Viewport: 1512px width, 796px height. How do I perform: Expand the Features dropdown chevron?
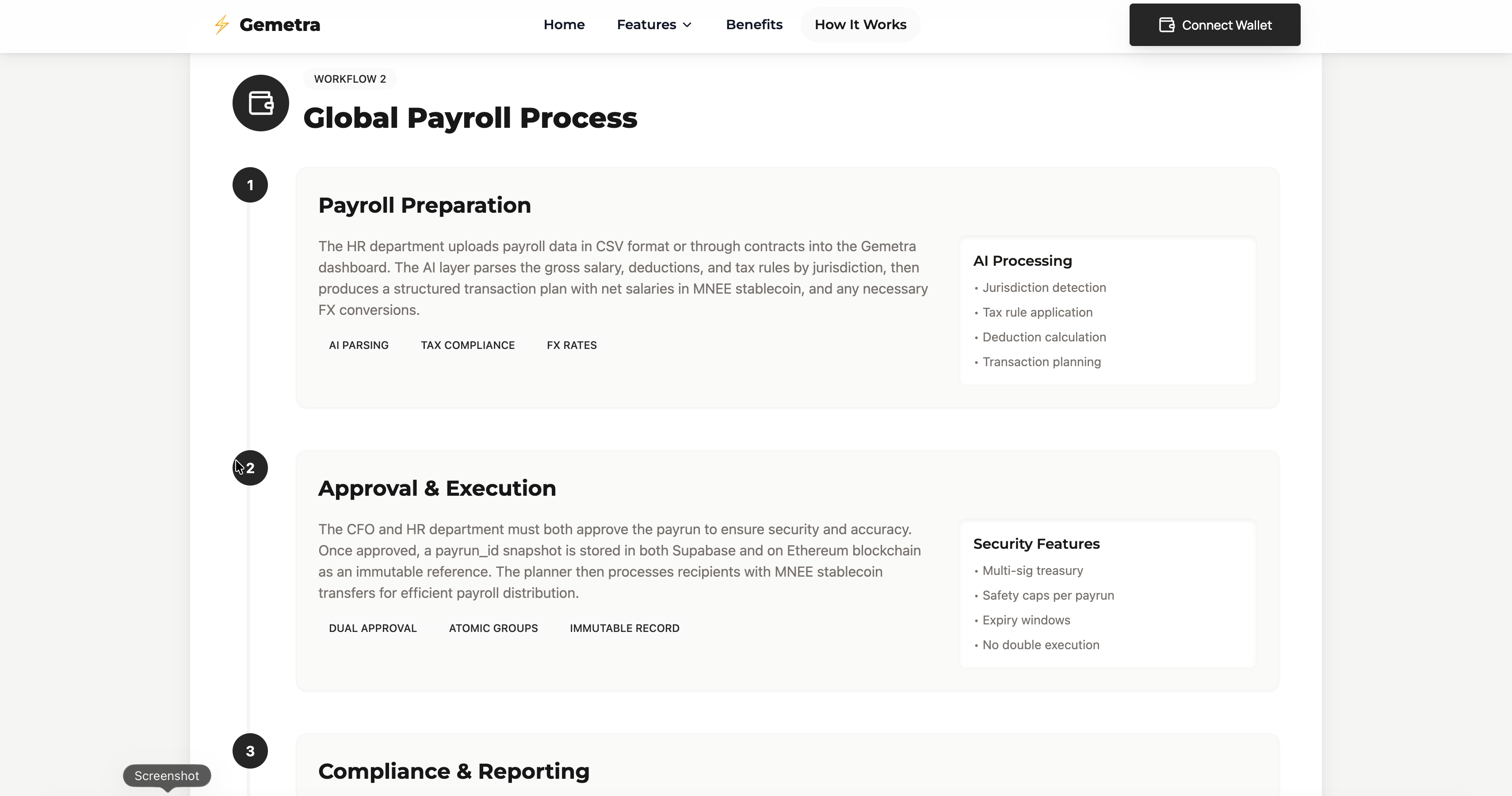[x=687, y=25]
